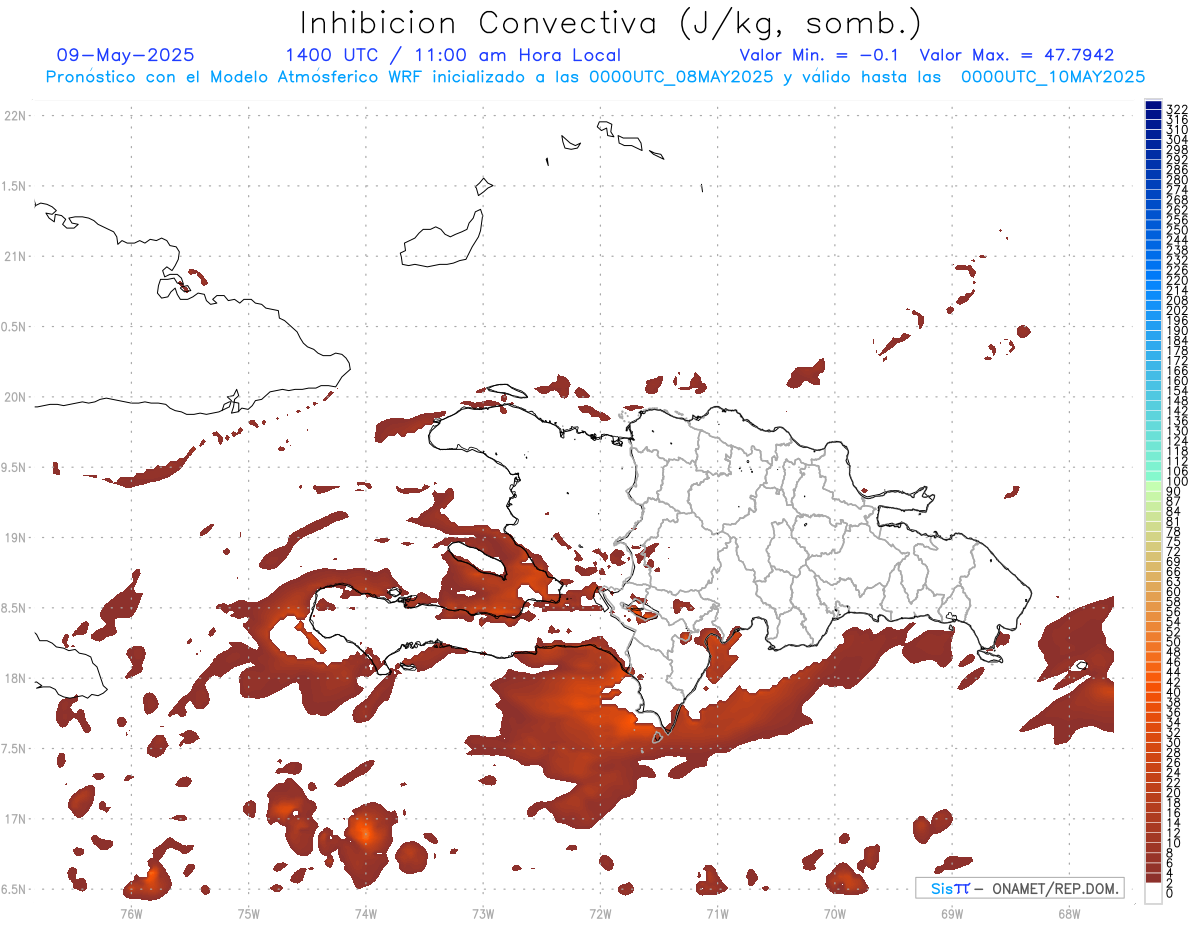The width and height of the screenshot is (1200, 927).
Task: Click the latitude label "20N"
Action: coord(15,397)
